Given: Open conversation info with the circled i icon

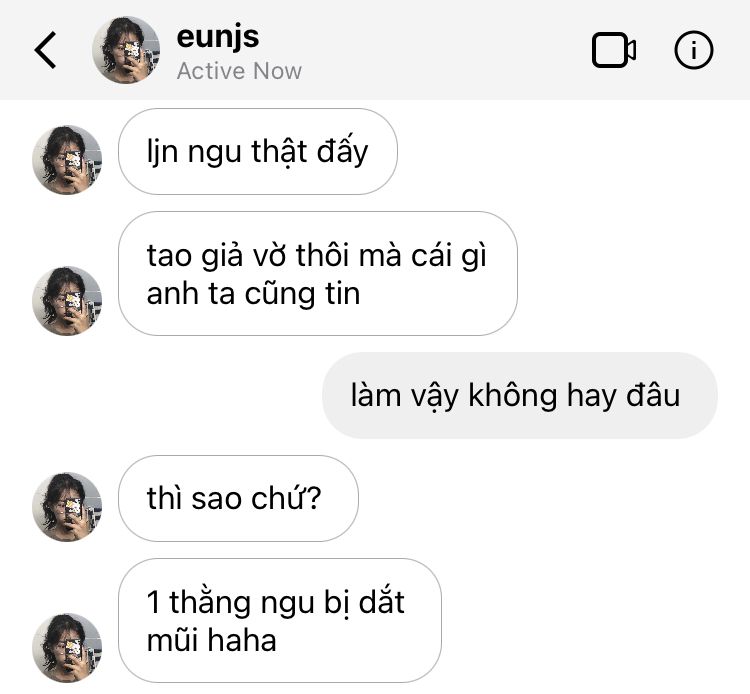Looking at the screenshot, I should (694, 50).
